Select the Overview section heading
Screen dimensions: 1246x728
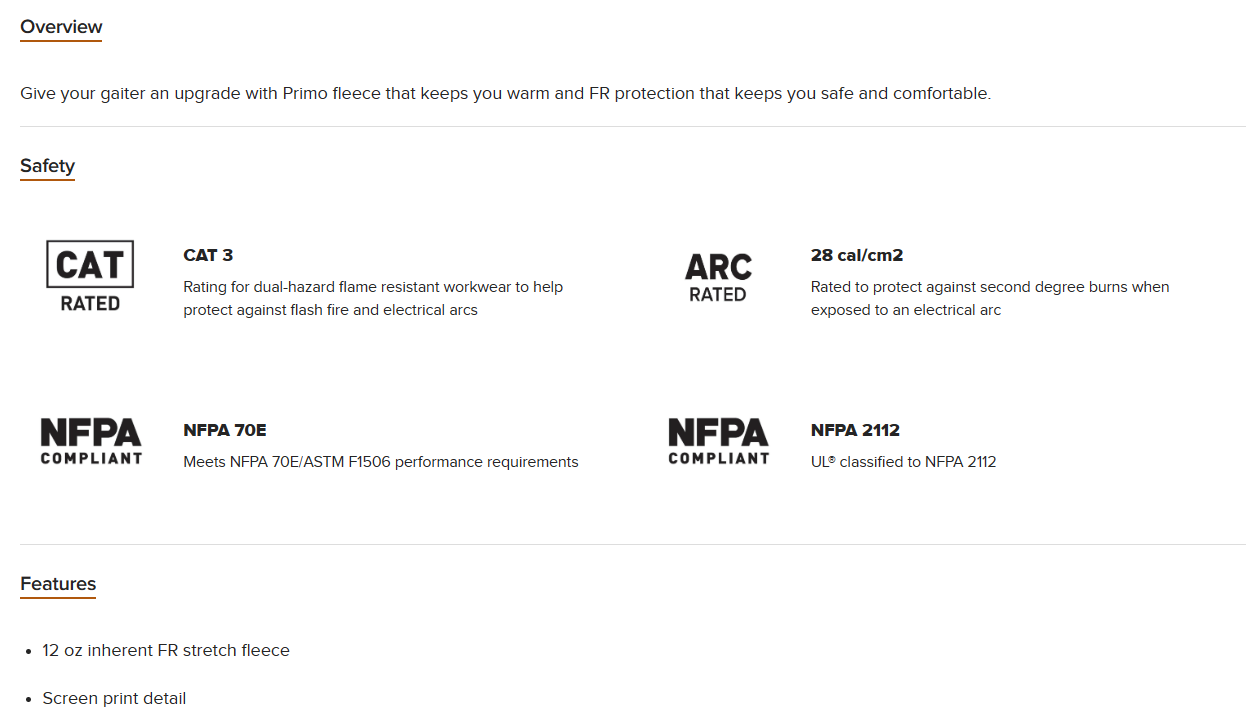coord(61,27)
